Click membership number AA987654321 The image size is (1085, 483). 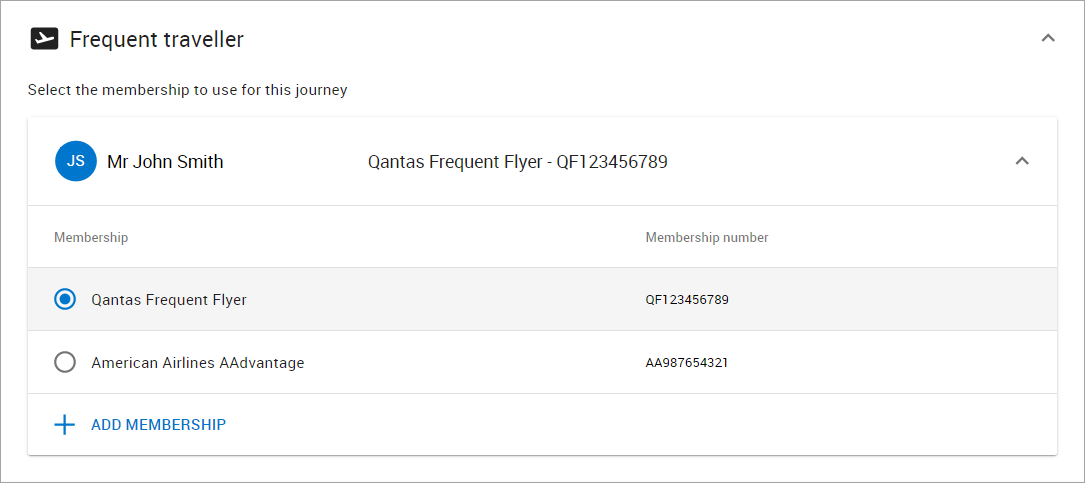[686, 362]
